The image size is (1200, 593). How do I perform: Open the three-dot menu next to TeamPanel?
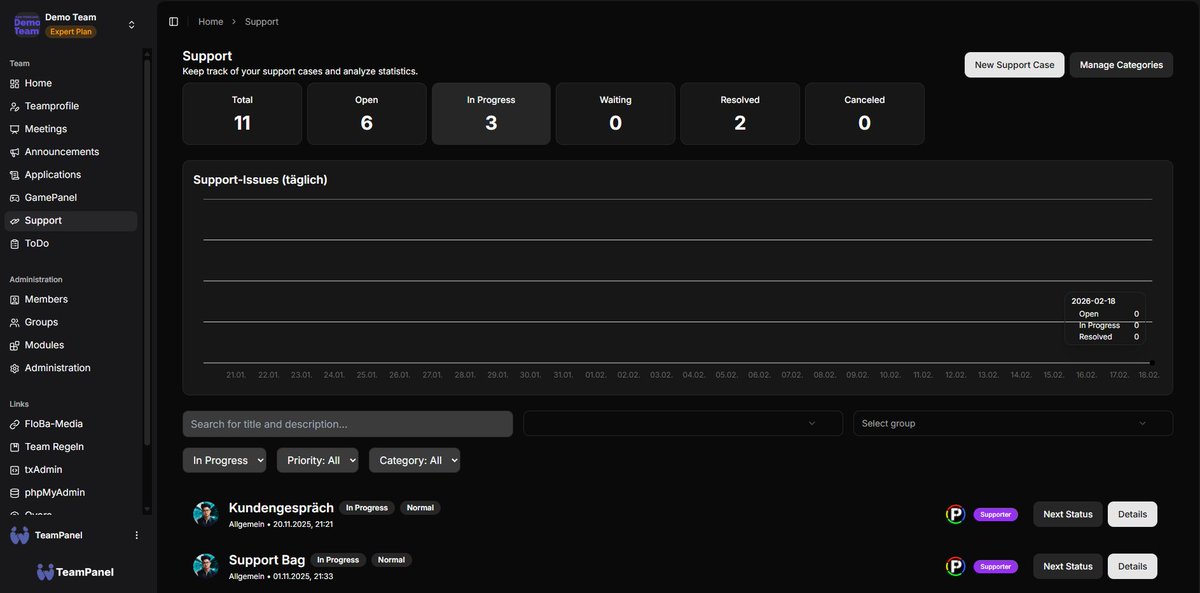[x=136, y=534]
